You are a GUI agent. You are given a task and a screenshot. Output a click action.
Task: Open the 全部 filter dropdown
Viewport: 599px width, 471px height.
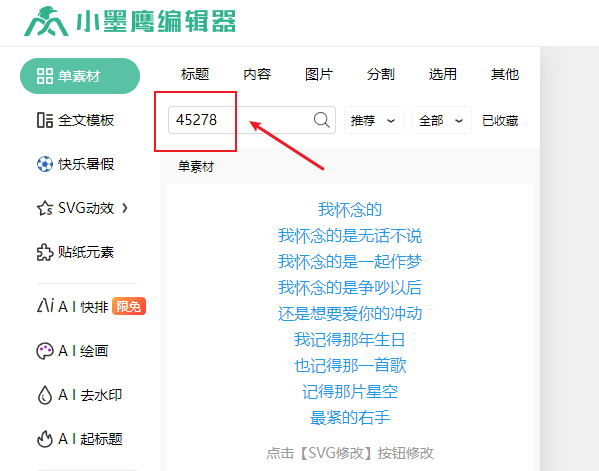pos(442,120)
